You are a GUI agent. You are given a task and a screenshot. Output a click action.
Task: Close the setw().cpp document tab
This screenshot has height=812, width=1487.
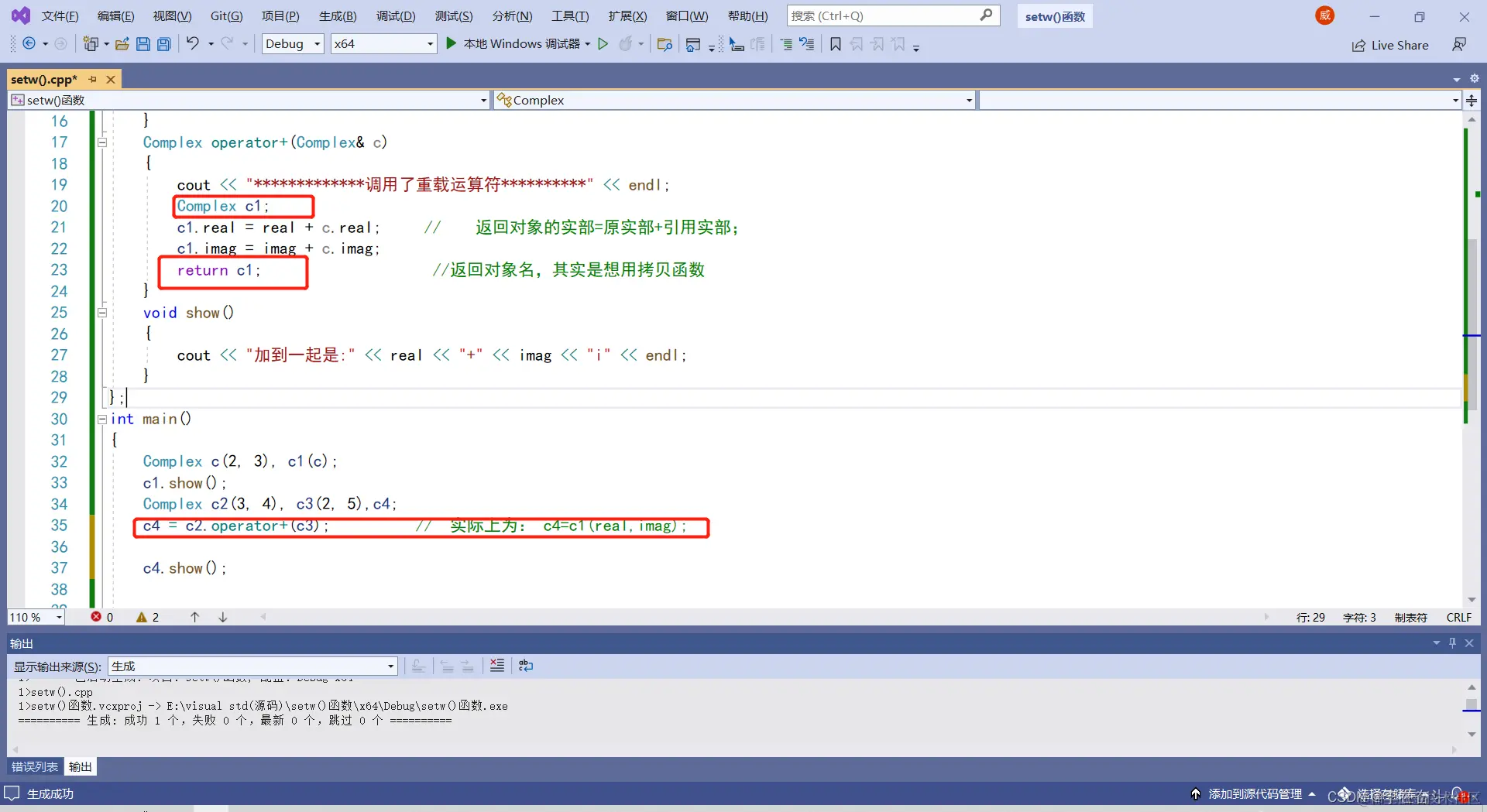coord(111,79)
